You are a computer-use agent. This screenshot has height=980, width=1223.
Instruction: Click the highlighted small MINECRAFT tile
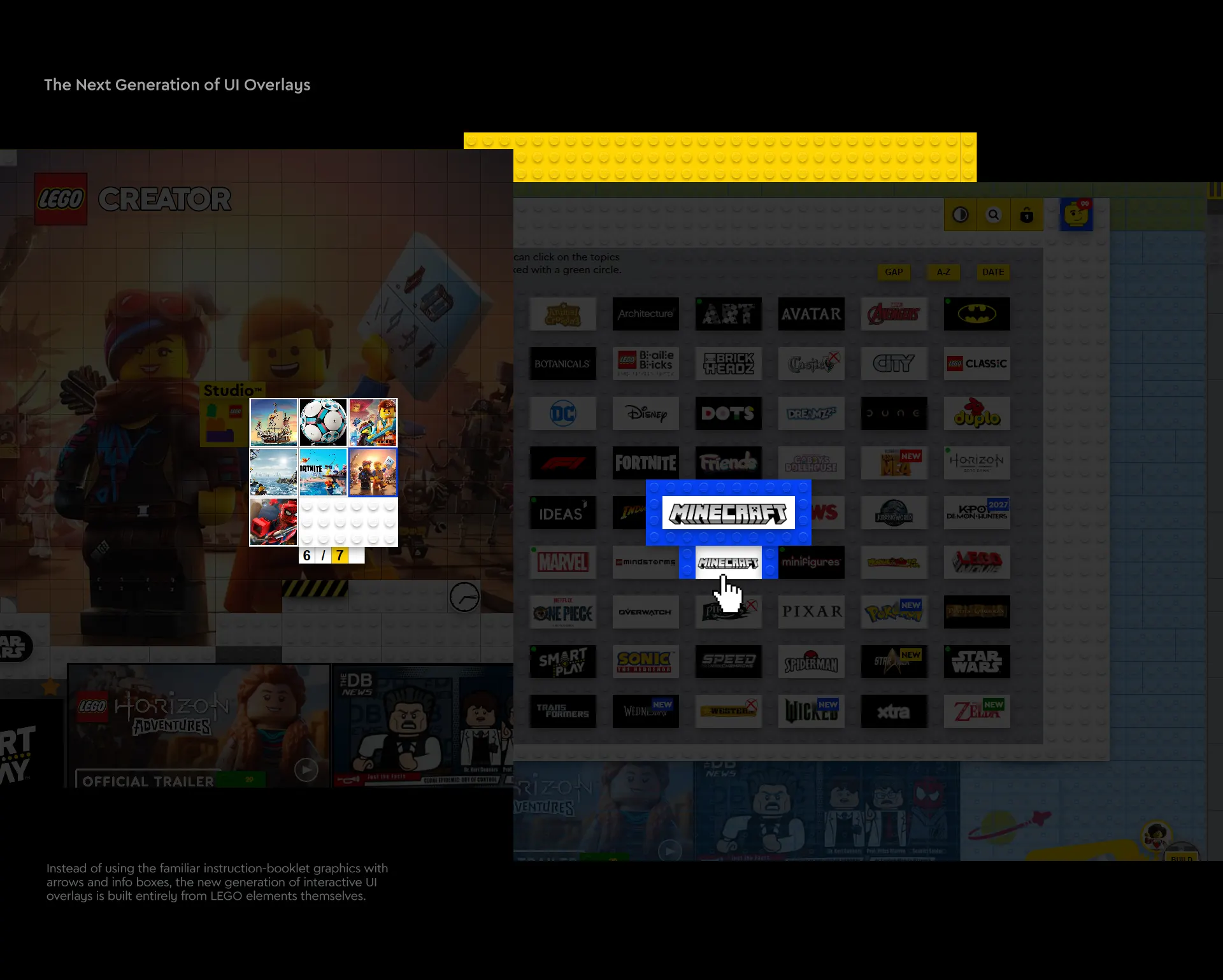pos(729,562)
